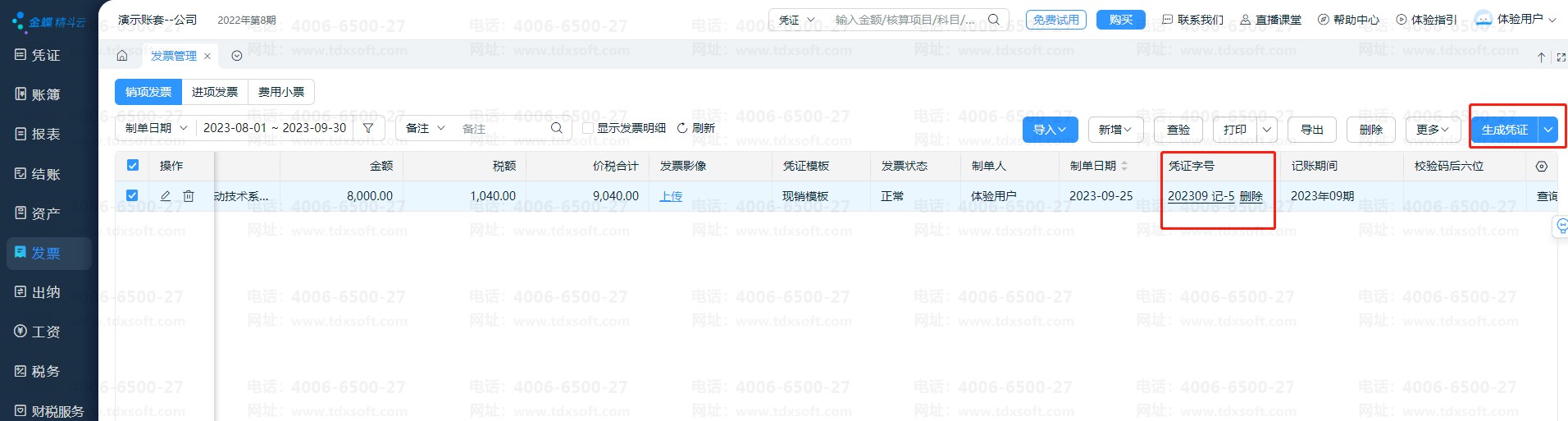Click the trash delete icon in row
Image resolution: width=1568 pixels, height=421 pixels.
pos(189,196)
